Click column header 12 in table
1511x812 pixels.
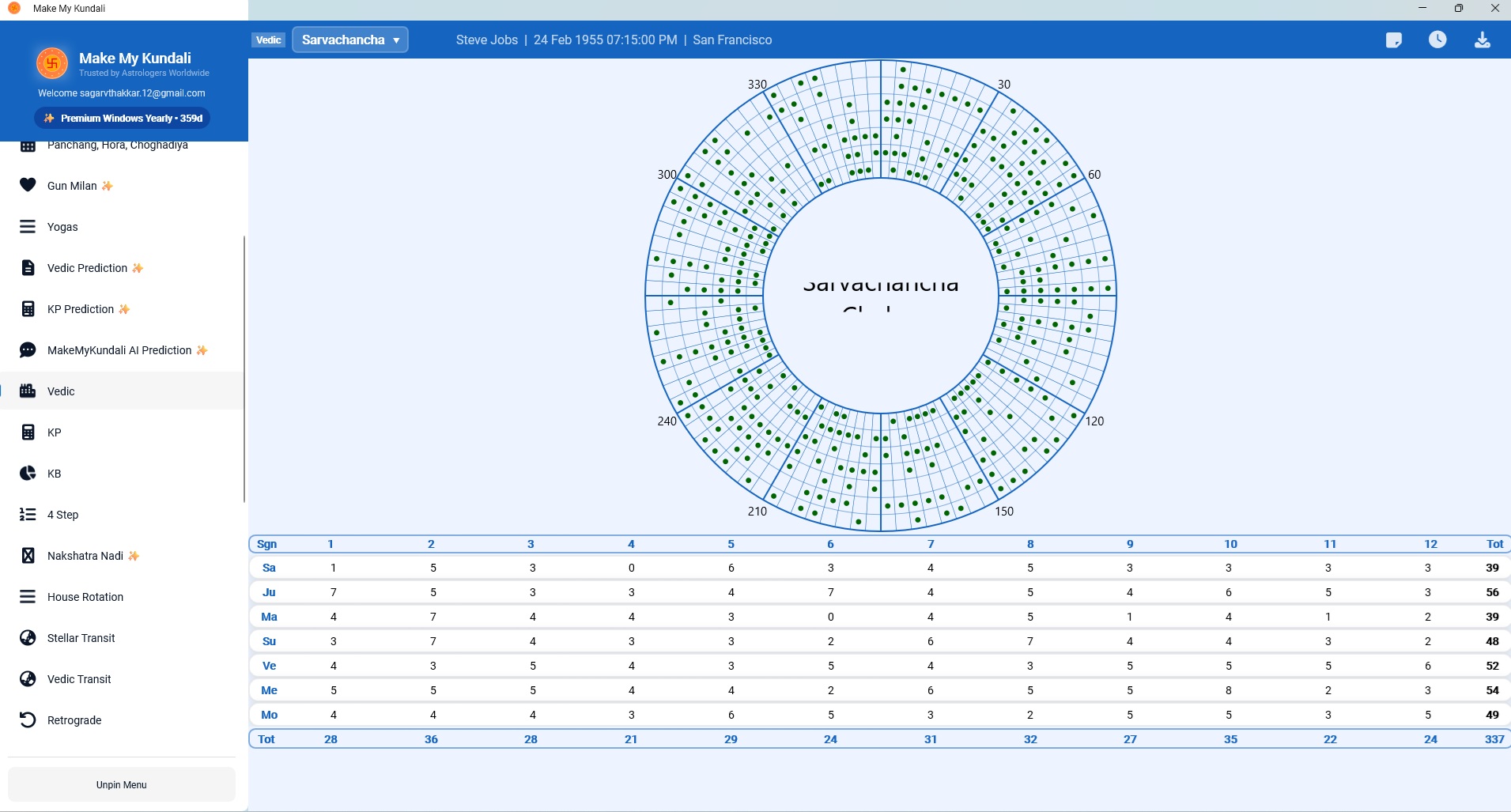(1430, 544)
